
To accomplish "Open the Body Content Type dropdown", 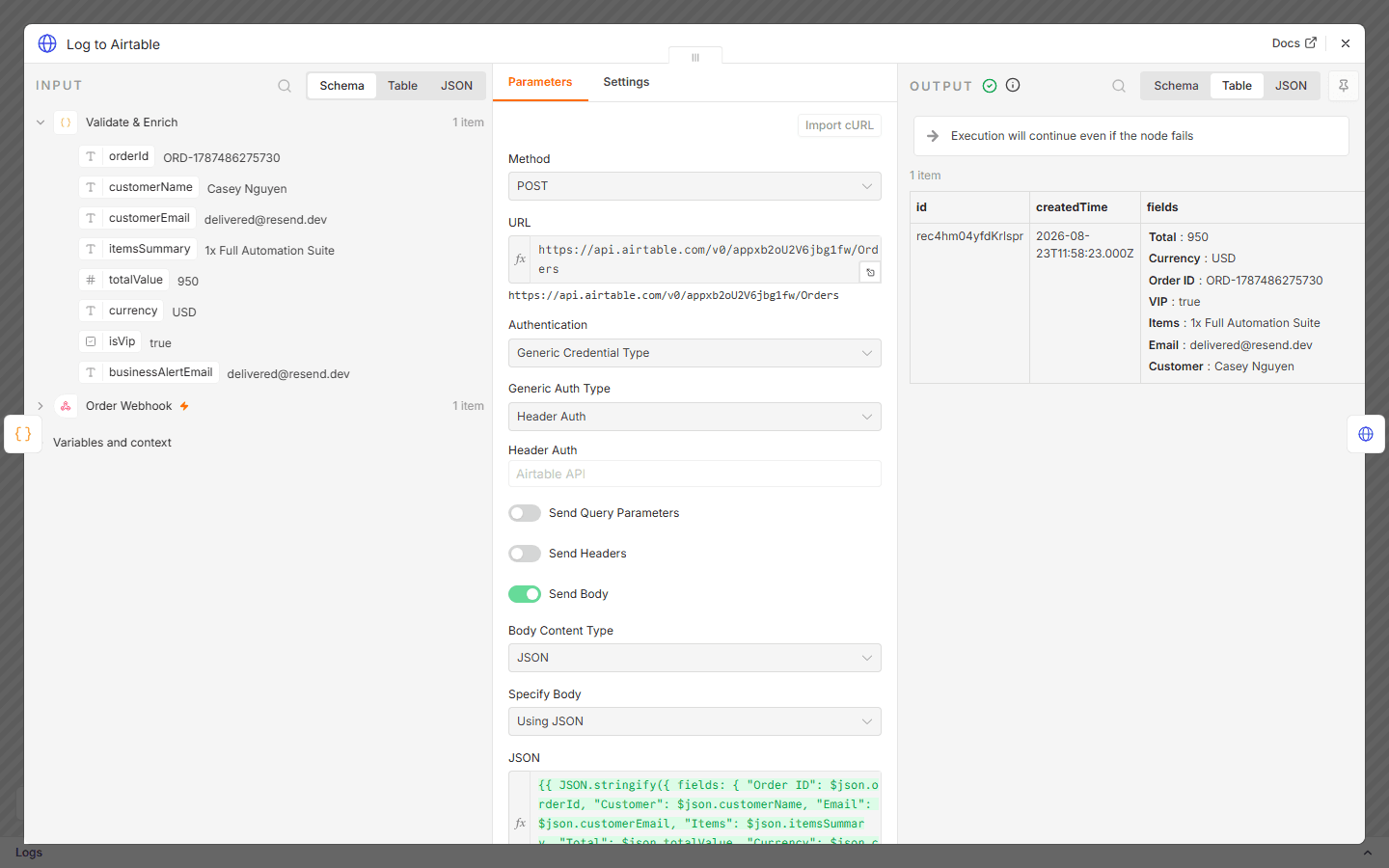I will click(x=694, y=658).
